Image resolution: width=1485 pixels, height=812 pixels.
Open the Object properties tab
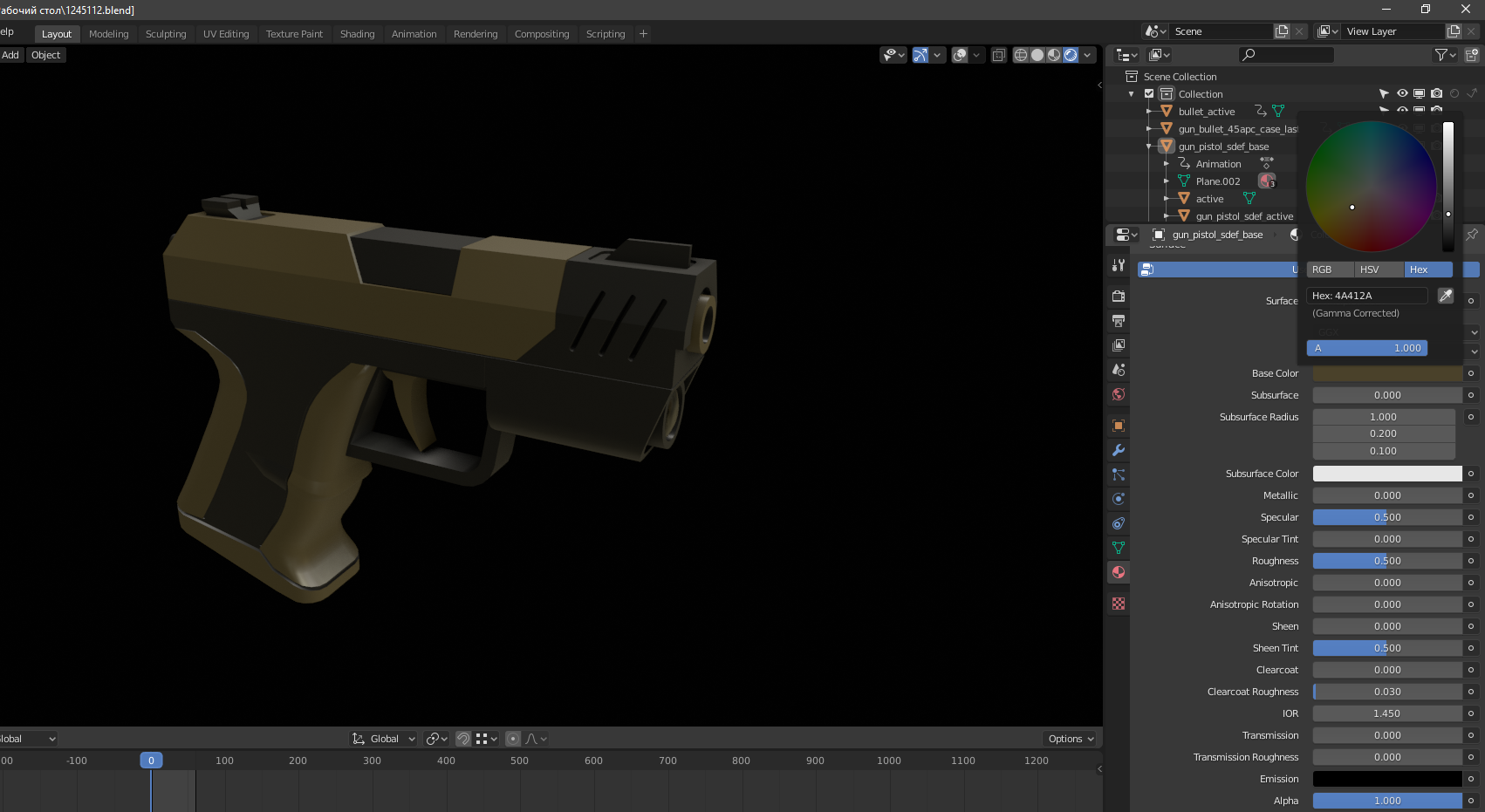1119,426
